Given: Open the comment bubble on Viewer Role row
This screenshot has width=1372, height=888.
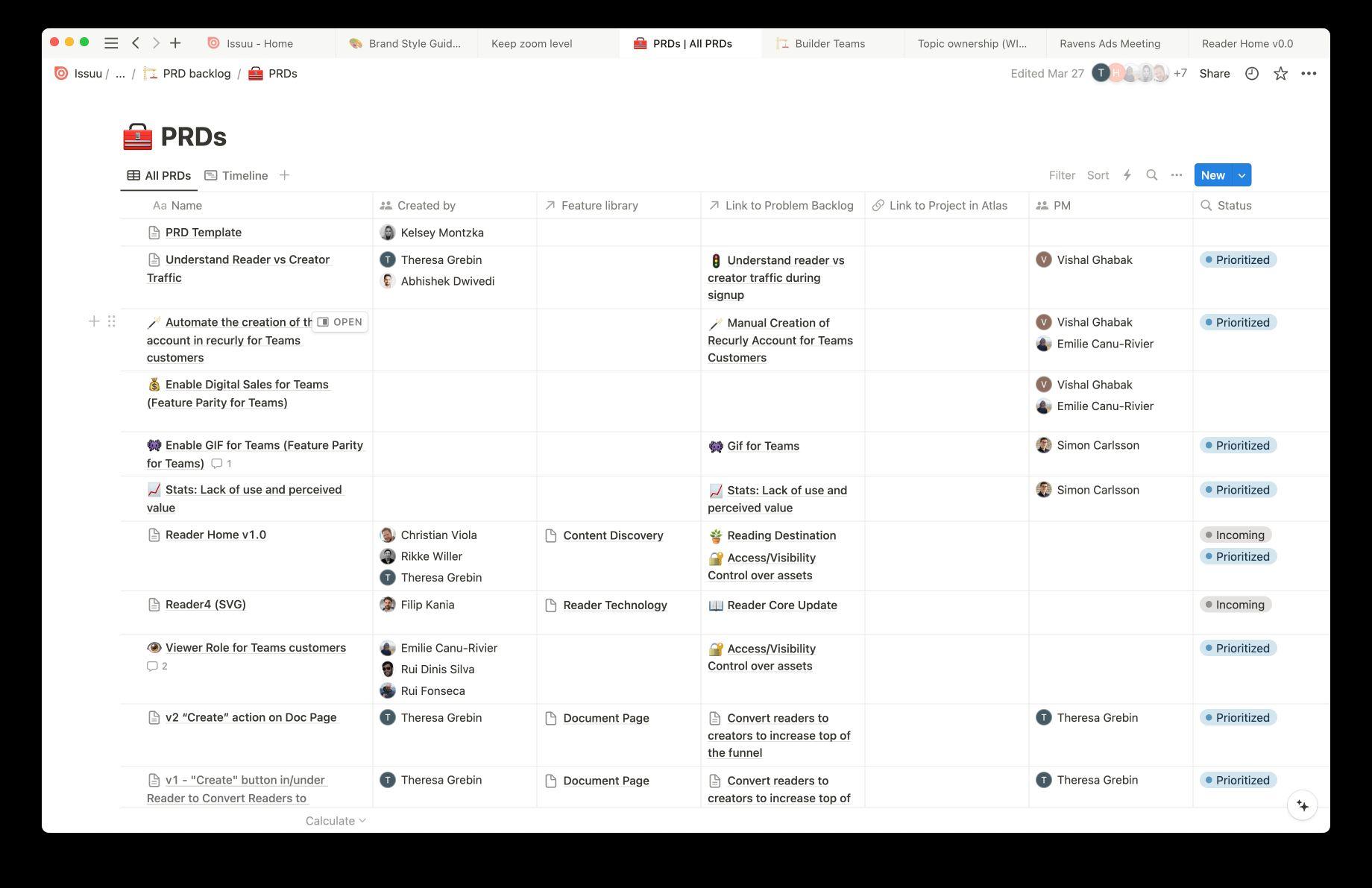Looking at the screenshot, I should 157,666.
